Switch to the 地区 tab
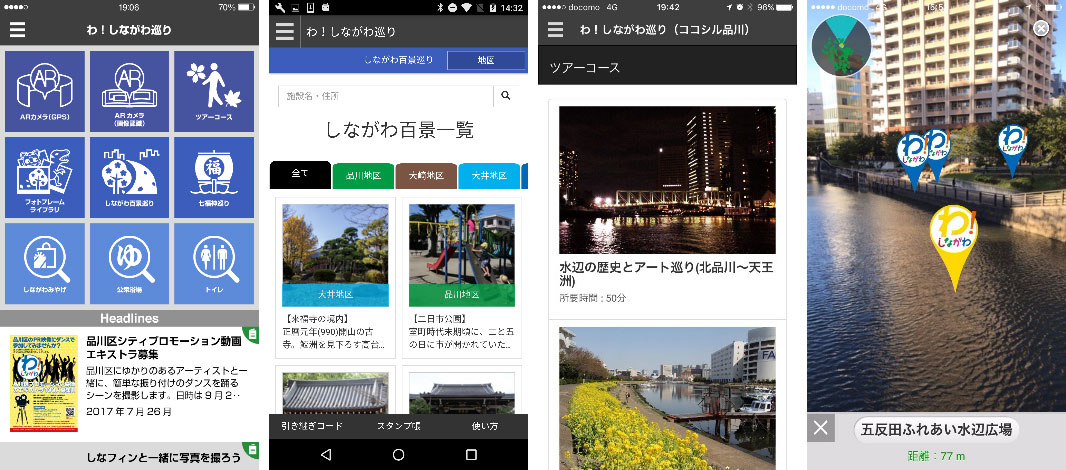This screenshot has height=470, width=1066. (485, 61)
